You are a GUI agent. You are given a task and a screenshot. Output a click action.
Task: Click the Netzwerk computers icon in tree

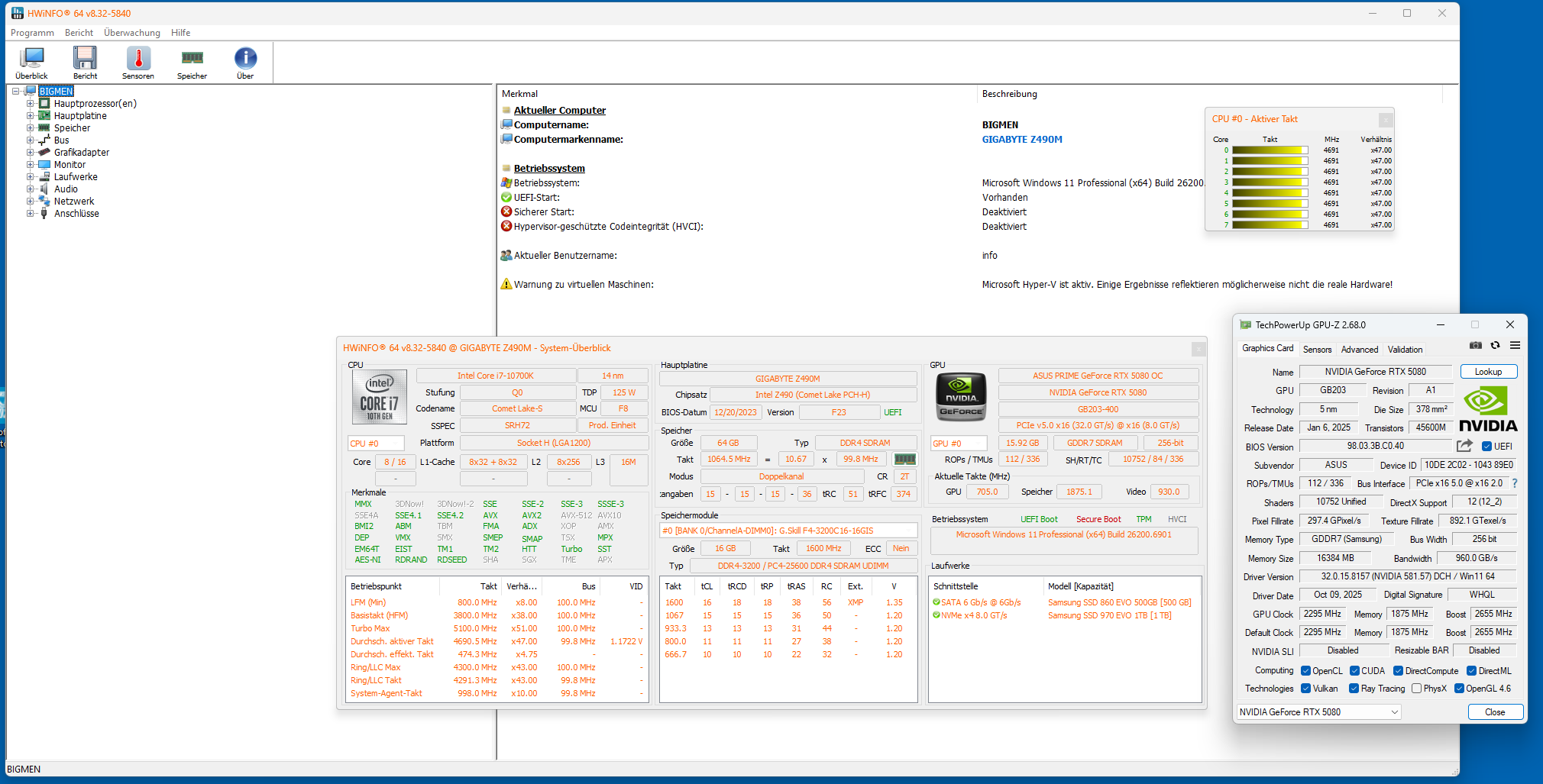pos(44,202)
